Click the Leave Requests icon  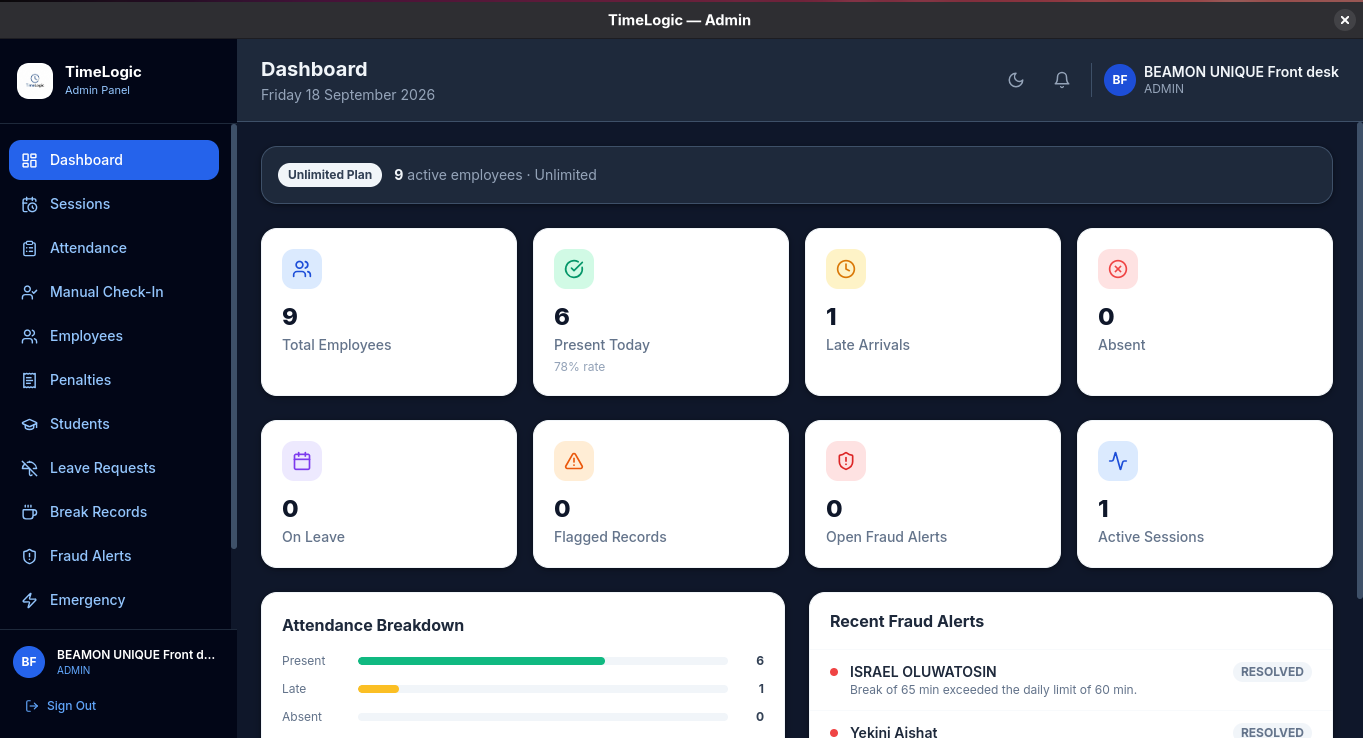(29, 468)
